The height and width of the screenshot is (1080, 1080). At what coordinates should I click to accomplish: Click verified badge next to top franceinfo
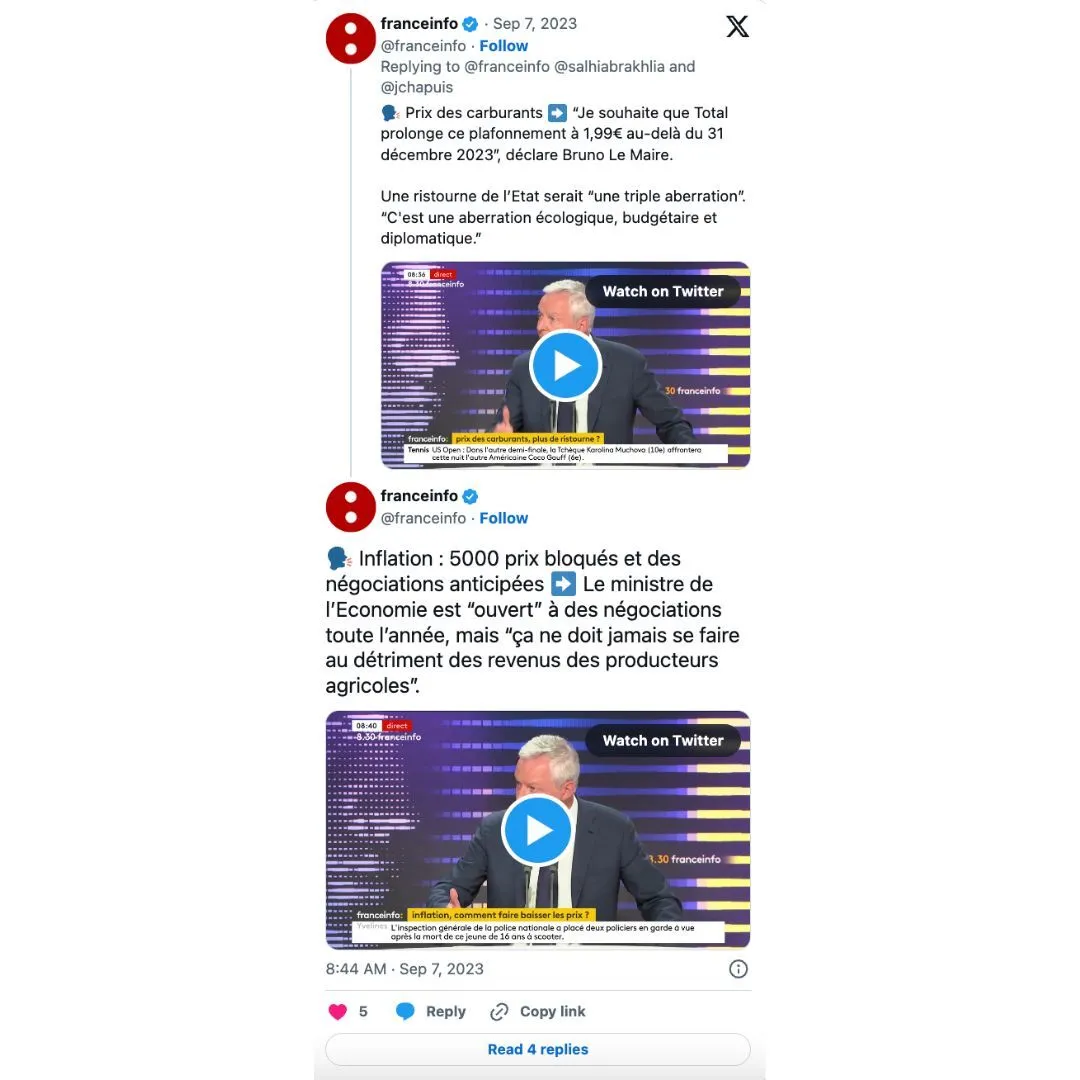470,24
